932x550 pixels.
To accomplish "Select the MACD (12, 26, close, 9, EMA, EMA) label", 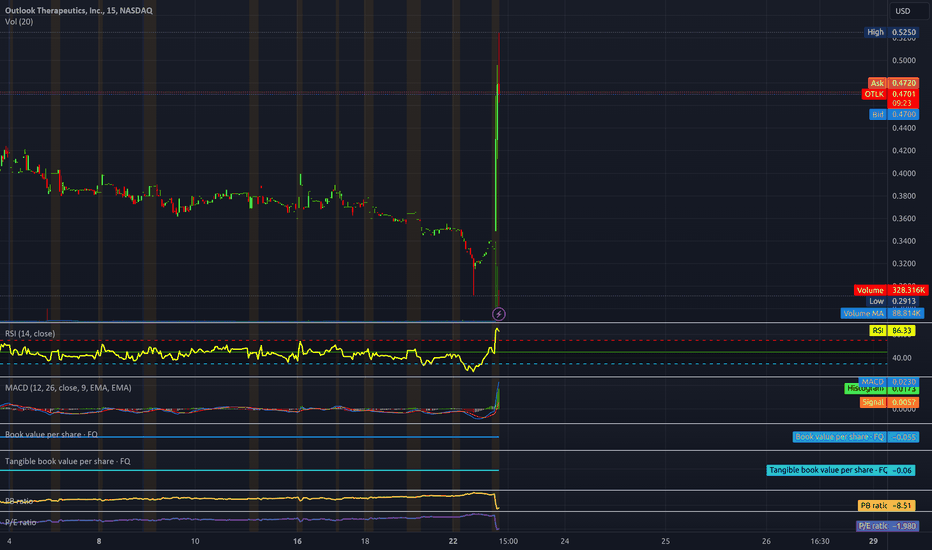I will pyautogui.click(x=68, y=388).
